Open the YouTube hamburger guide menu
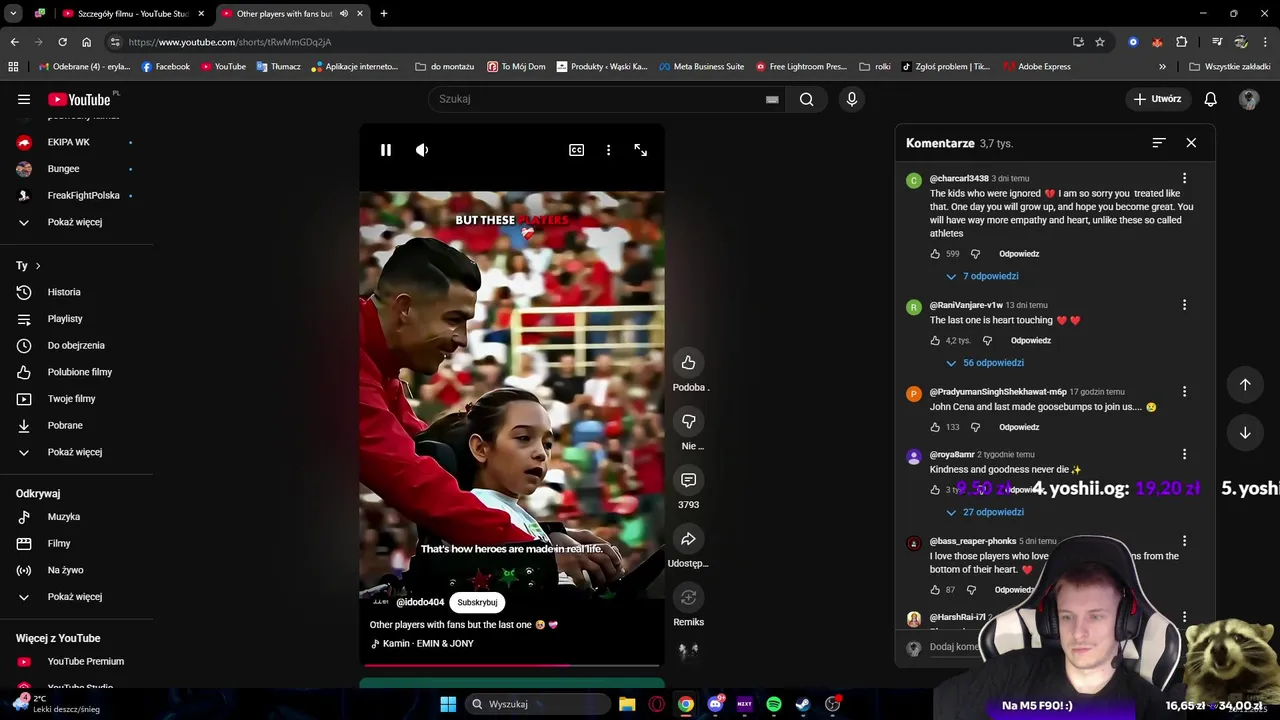The width and height of the screenshot is (1280, 720). coord(24,99)
